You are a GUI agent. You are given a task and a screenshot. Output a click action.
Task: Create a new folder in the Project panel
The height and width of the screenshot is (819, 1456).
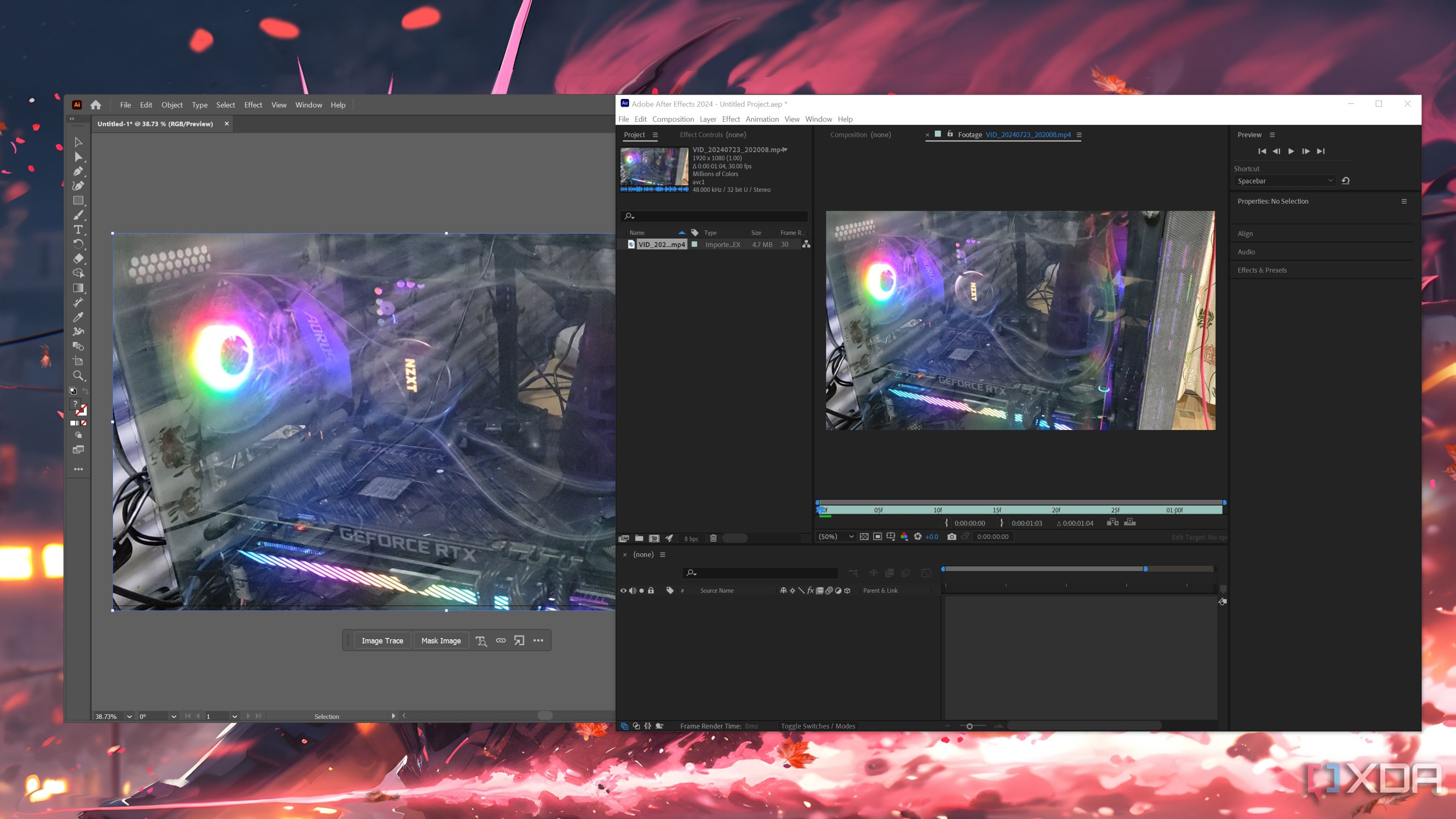pos(639,538)
